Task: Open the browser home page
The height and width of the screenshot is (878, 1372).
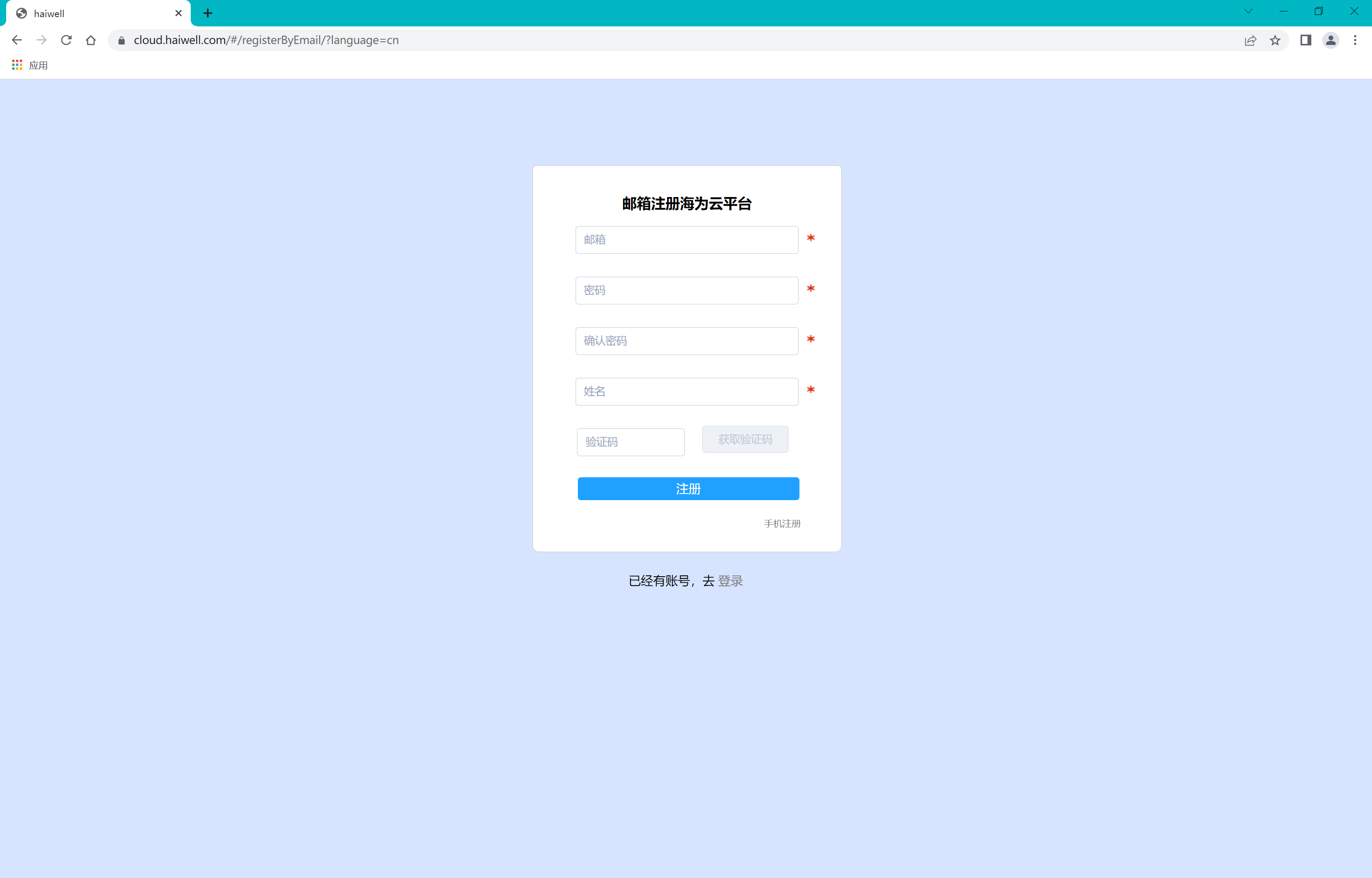Action: pos(91,40)
